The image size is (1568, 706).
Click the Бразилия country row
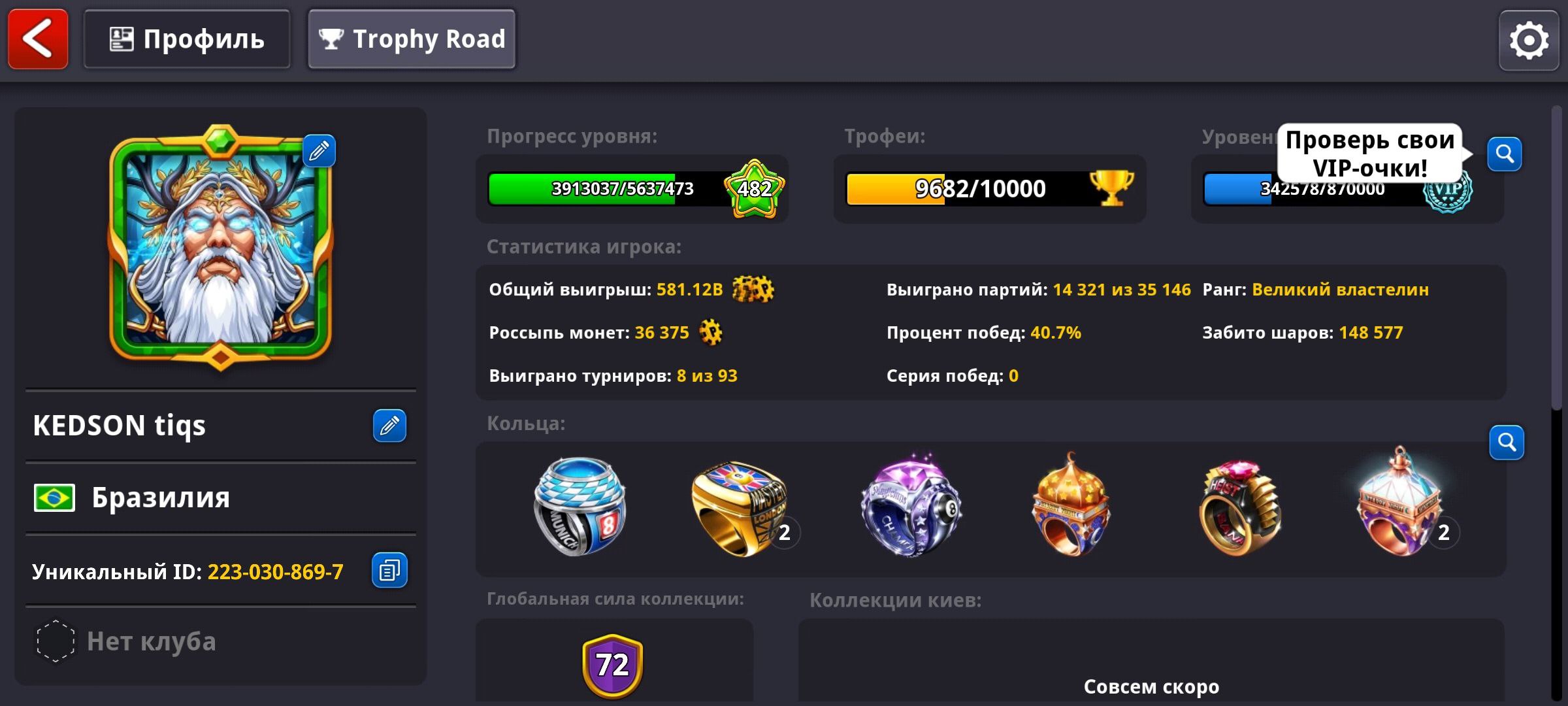[x=221, y=498]
